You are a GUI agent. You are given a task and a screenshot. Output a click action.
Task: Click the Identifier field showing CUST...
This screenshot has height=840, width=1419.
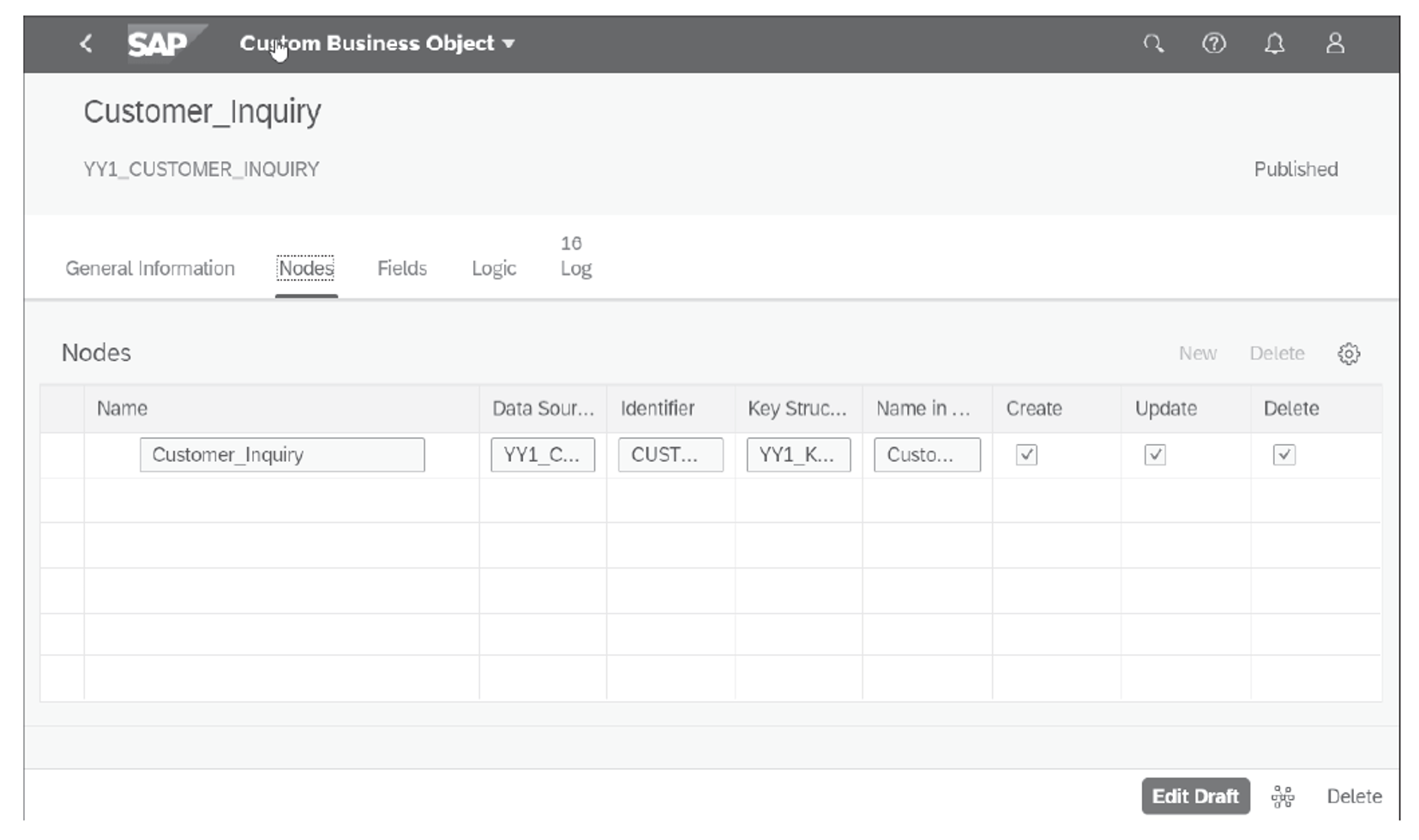point(670,455)
